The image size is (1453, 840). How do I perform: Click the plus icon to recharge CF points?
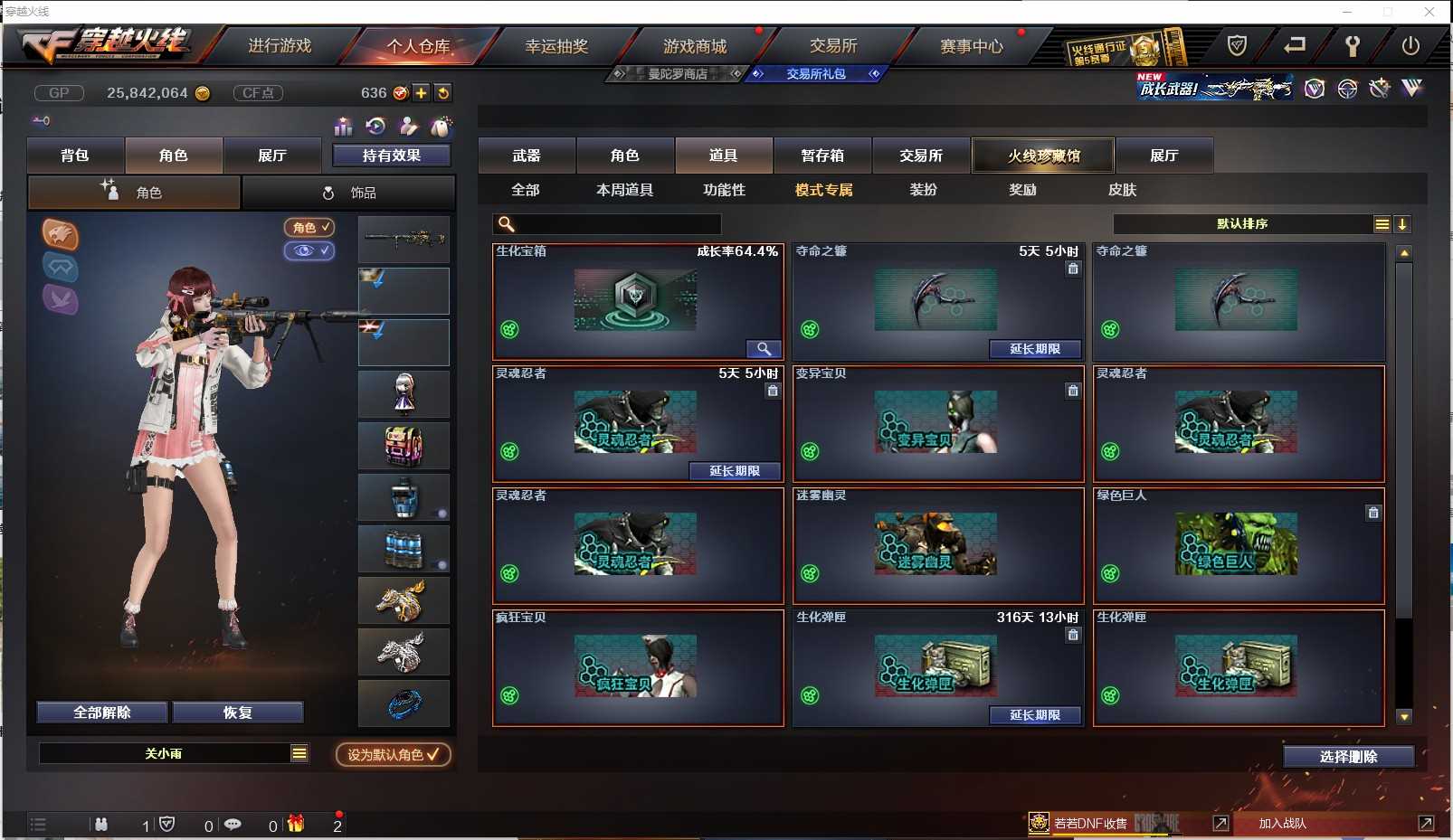[x=421, y=92]
